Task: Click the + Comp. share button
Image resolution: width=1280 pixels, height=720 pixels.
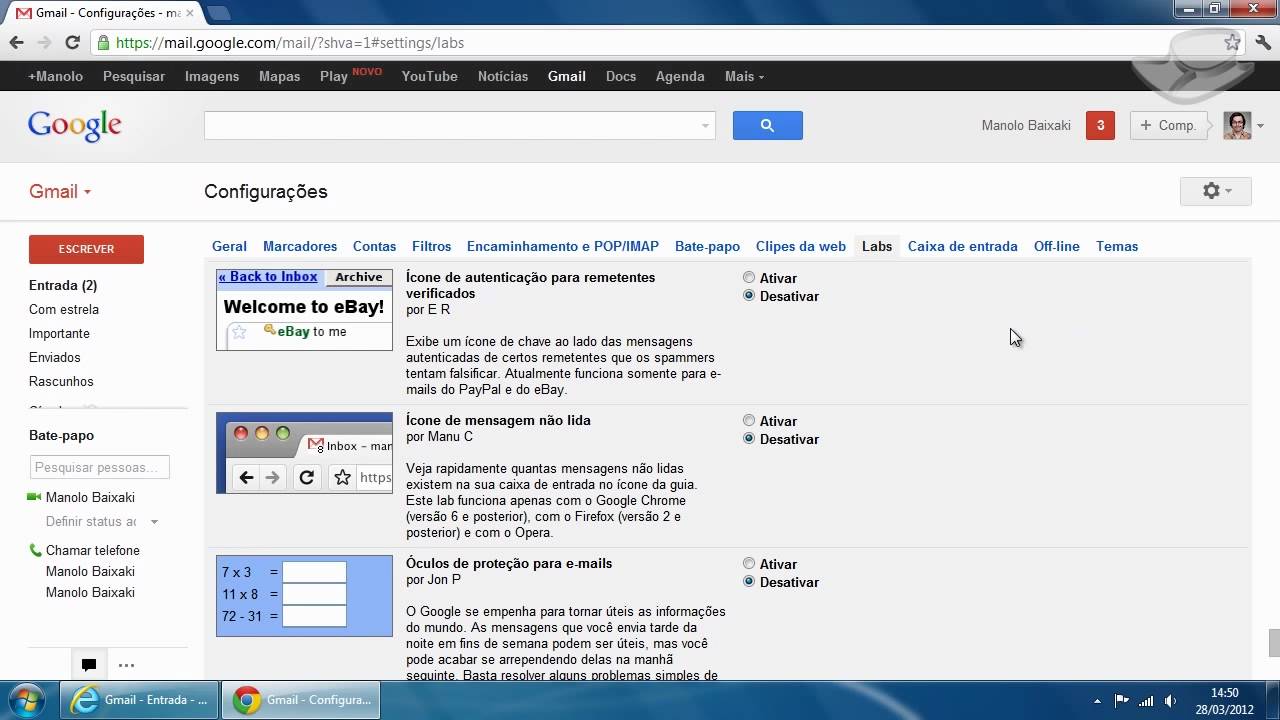Action: [x=1168, y=125]
